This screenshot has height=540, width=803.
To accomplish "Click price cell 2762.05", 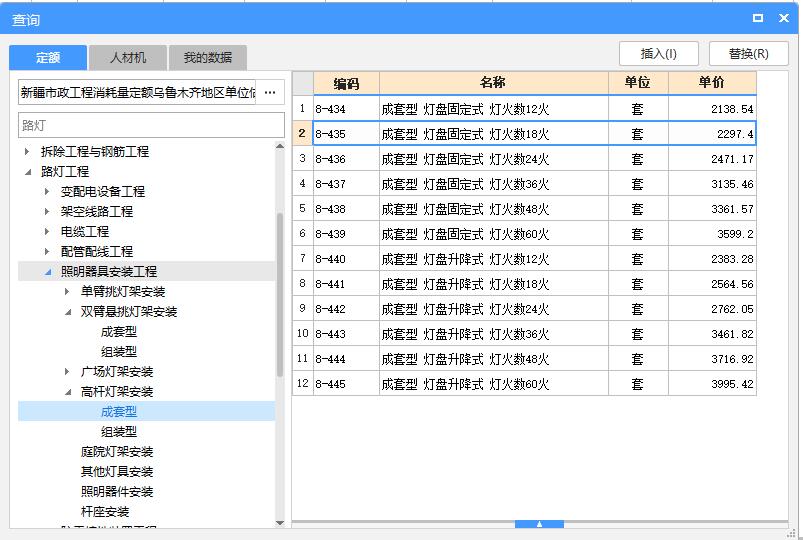I will pyautogui.click(x=712, y=309).
